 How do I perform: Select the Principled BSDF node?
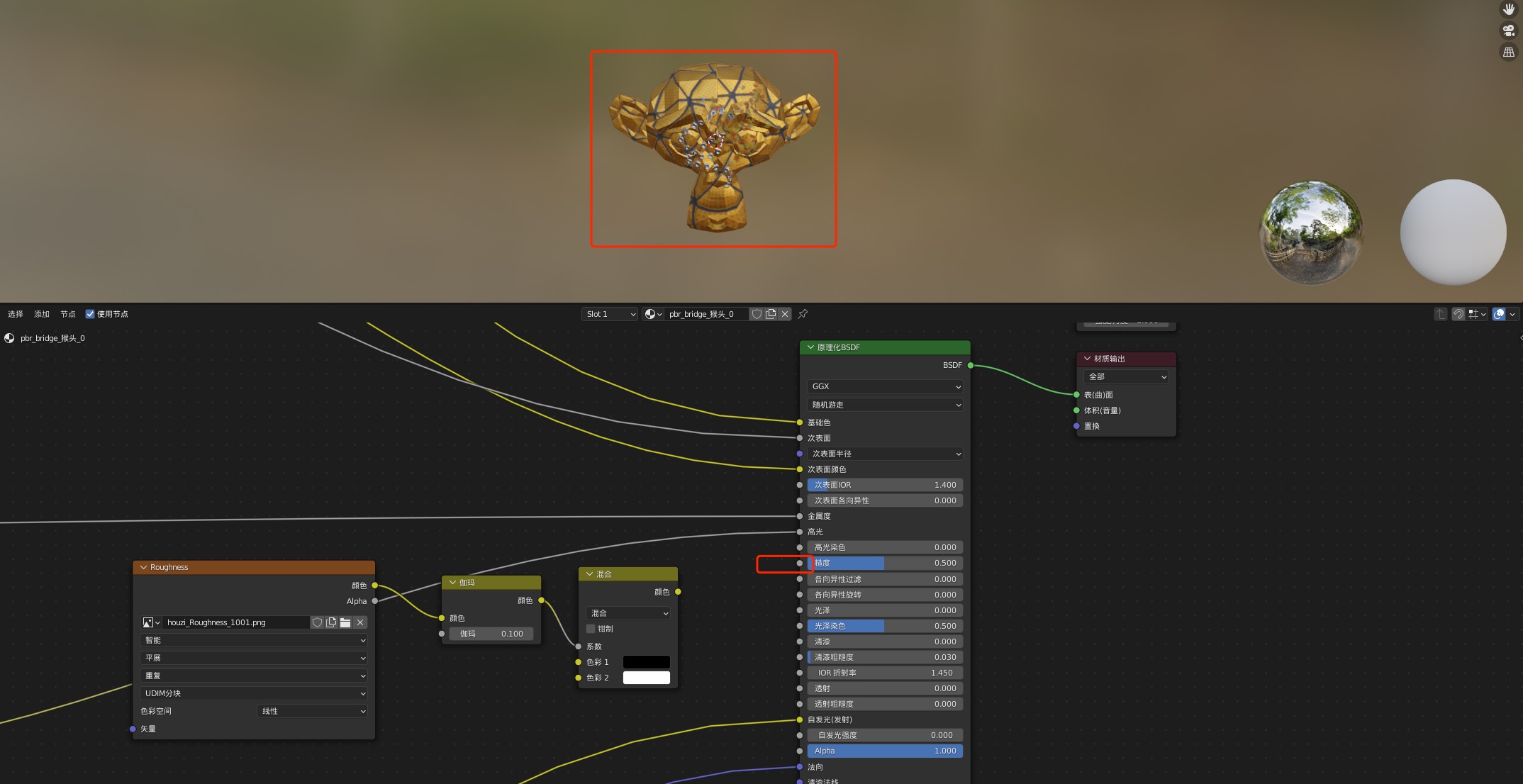883,346
